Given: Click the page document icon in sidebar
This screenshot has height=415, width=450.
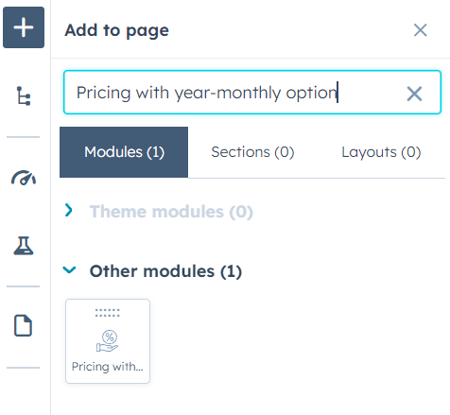Looking at the screenshot, I should click(x=23, y=325).
